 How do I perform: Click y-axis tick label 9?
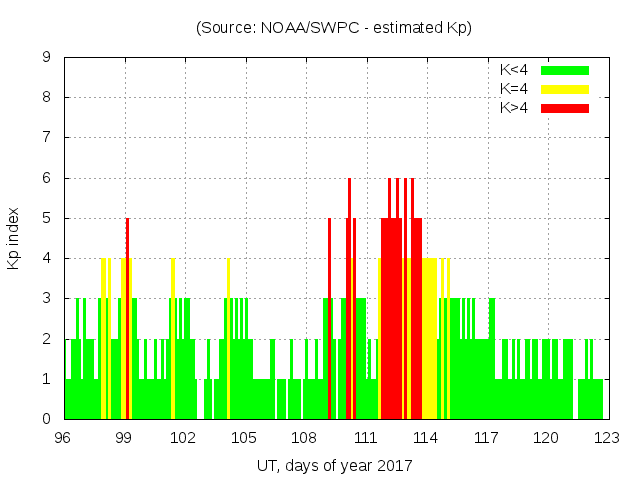pyautogui.click(x=47, y=57)
